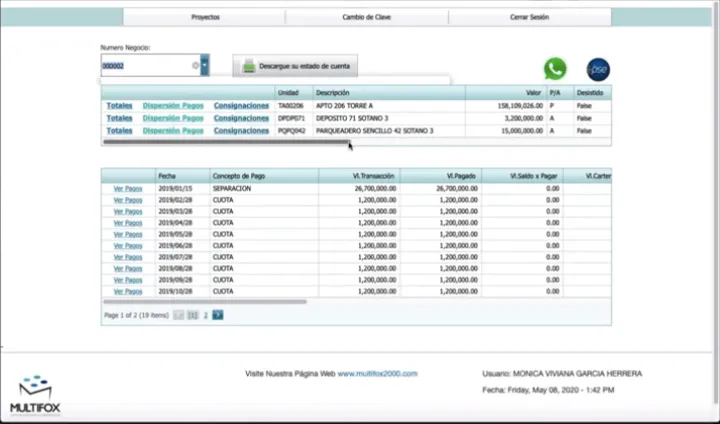The width and height of the screenshot is (720, 424).
Task: Click into the Numero Negocio input field
Action: (x=145, y=66)
